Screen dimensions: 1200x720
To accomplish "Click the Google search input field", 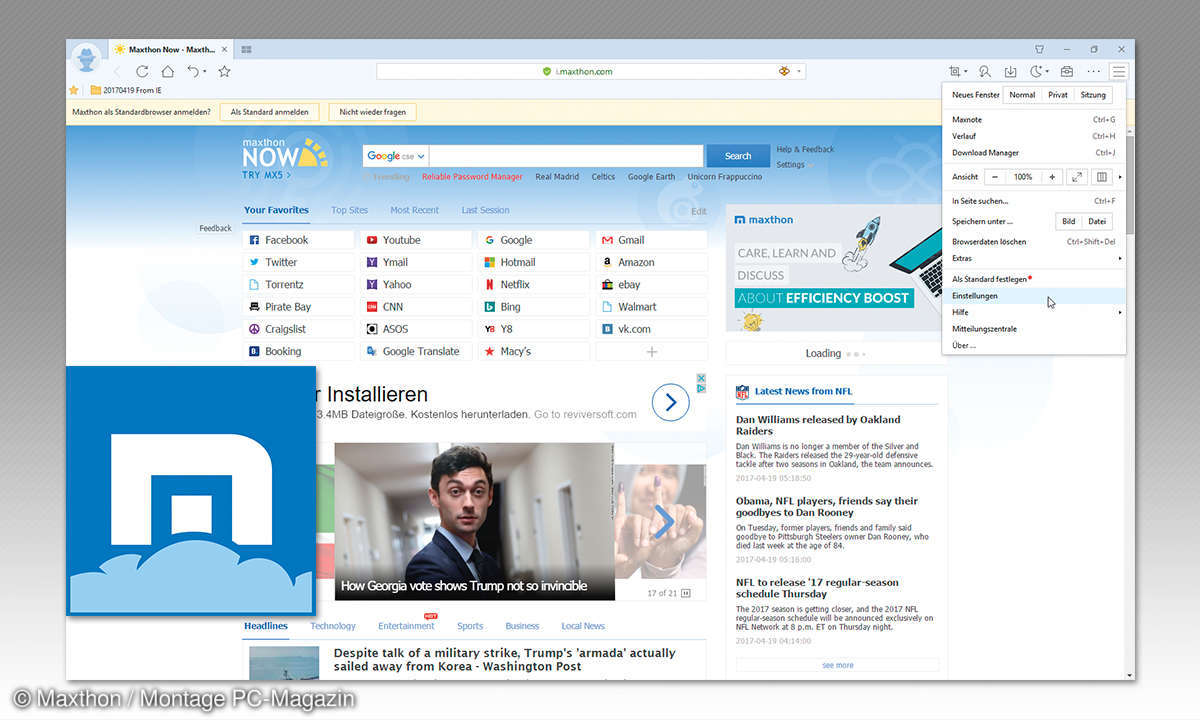I will pos(566,156).
